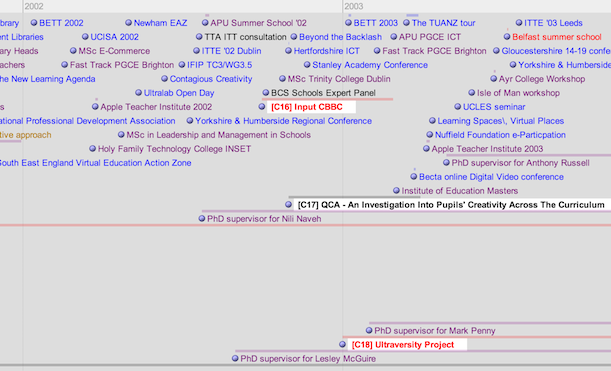
Task: Click the dot icon next to APU PGCE ICT
Action: pos(394,37)
